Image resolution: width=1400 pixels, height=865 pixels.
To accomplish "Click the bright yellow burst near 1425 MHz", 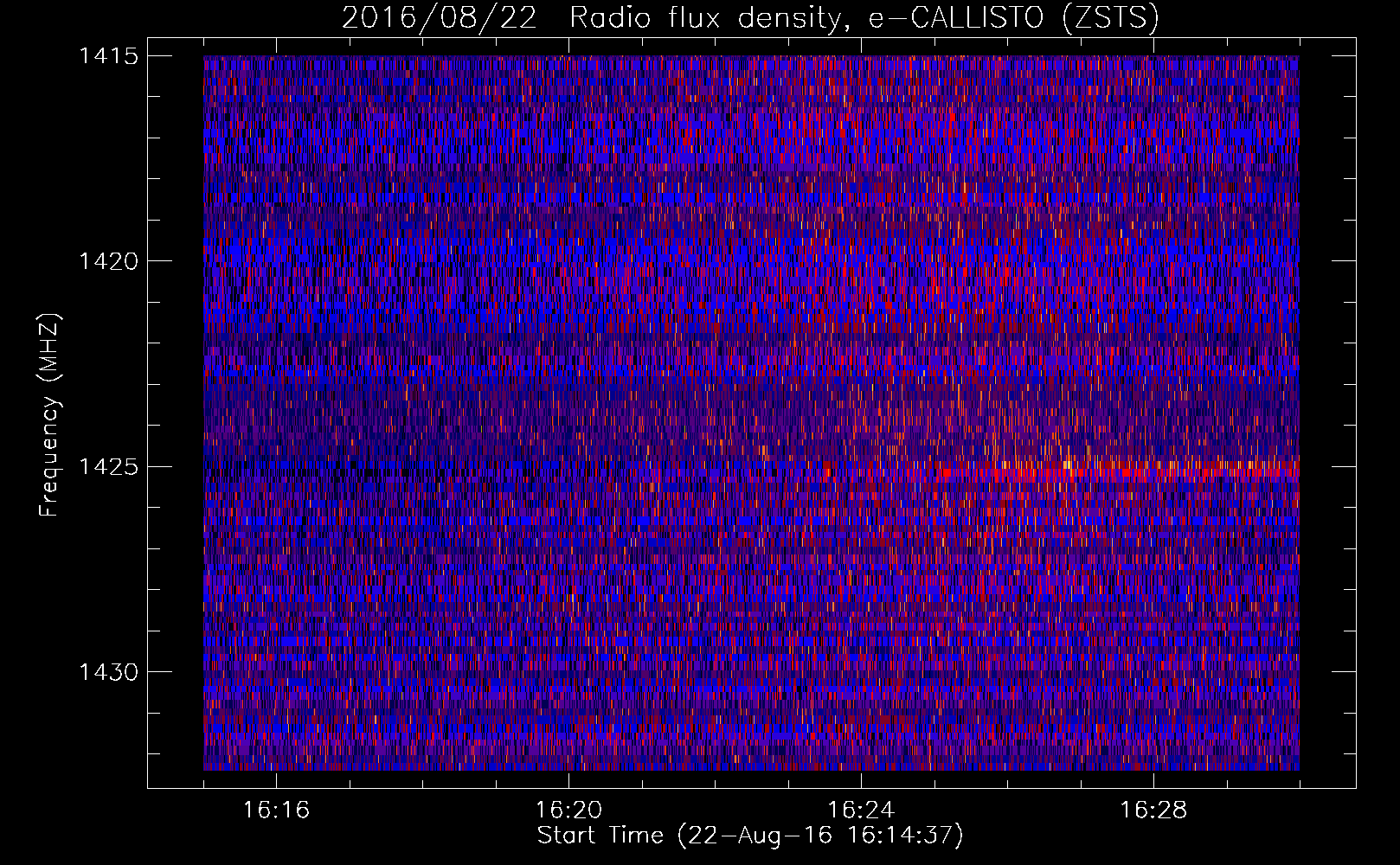I will tap(1068, 465).
